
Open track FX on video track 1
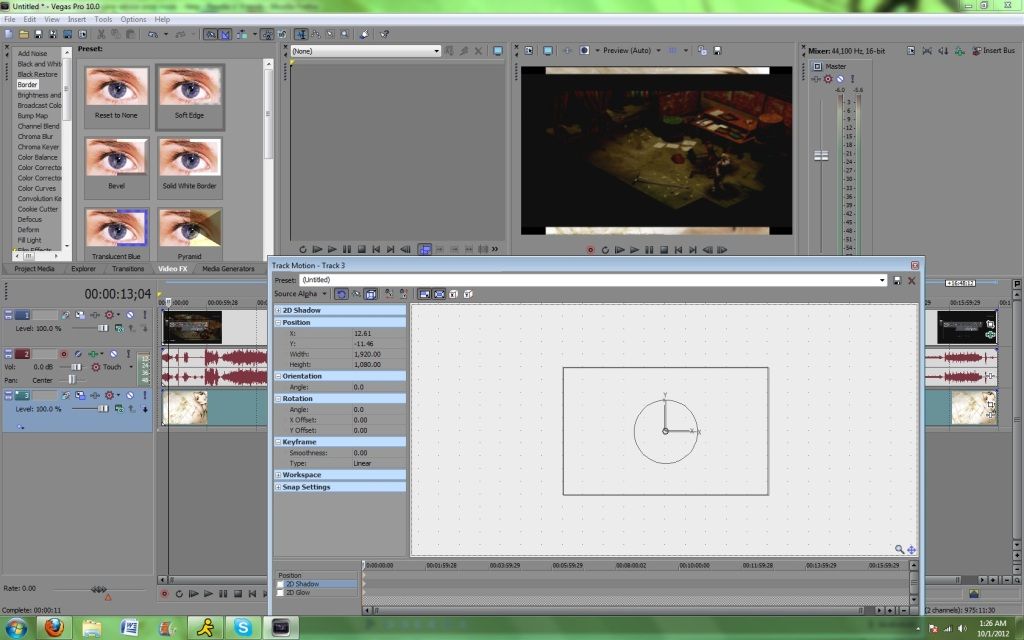95,315
